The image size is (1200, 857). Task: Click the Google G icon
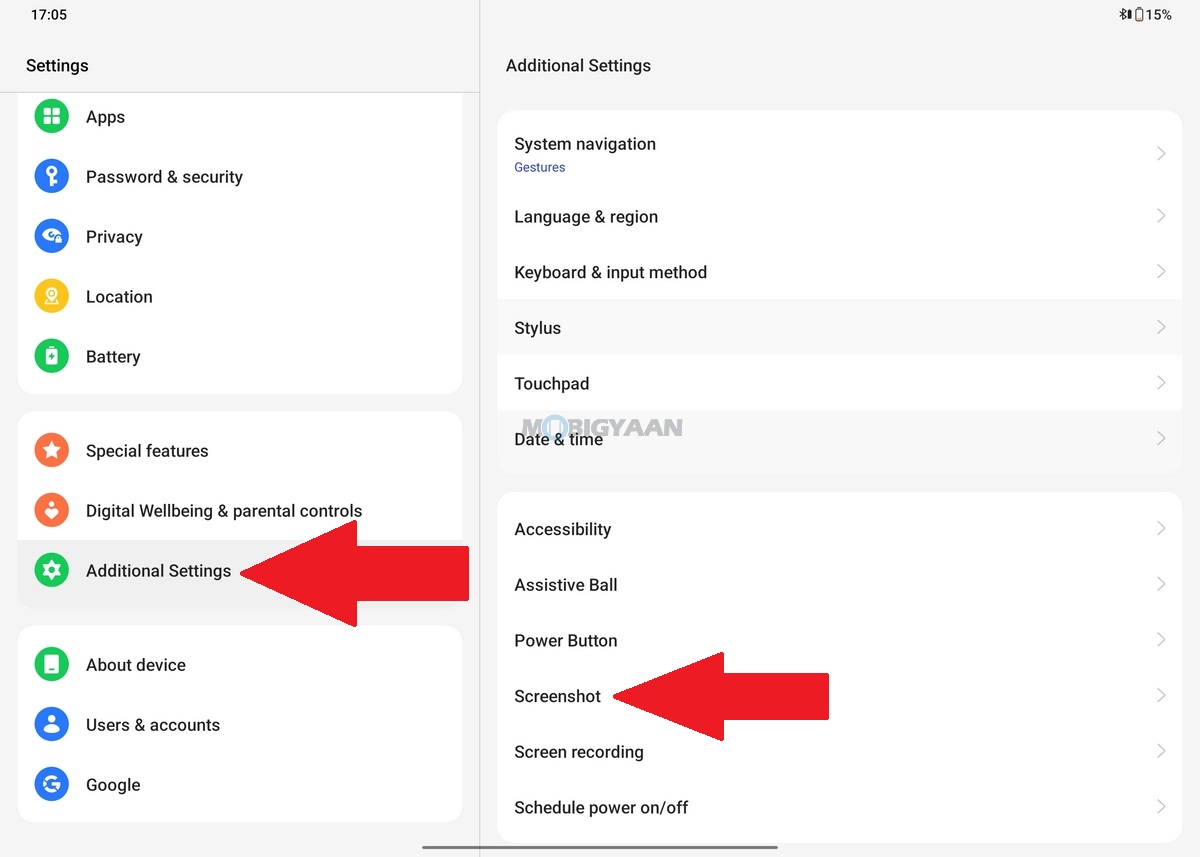(x=52, y=785)
